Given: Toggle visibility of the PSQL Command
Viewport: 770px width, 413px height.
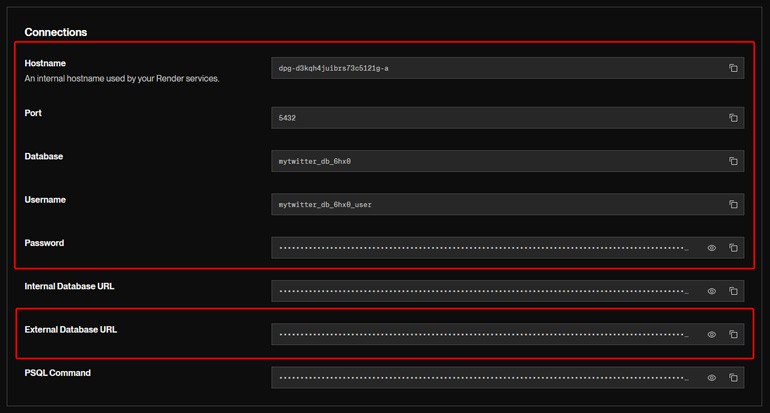Looking at the screenshot, I should pos(712,378).
